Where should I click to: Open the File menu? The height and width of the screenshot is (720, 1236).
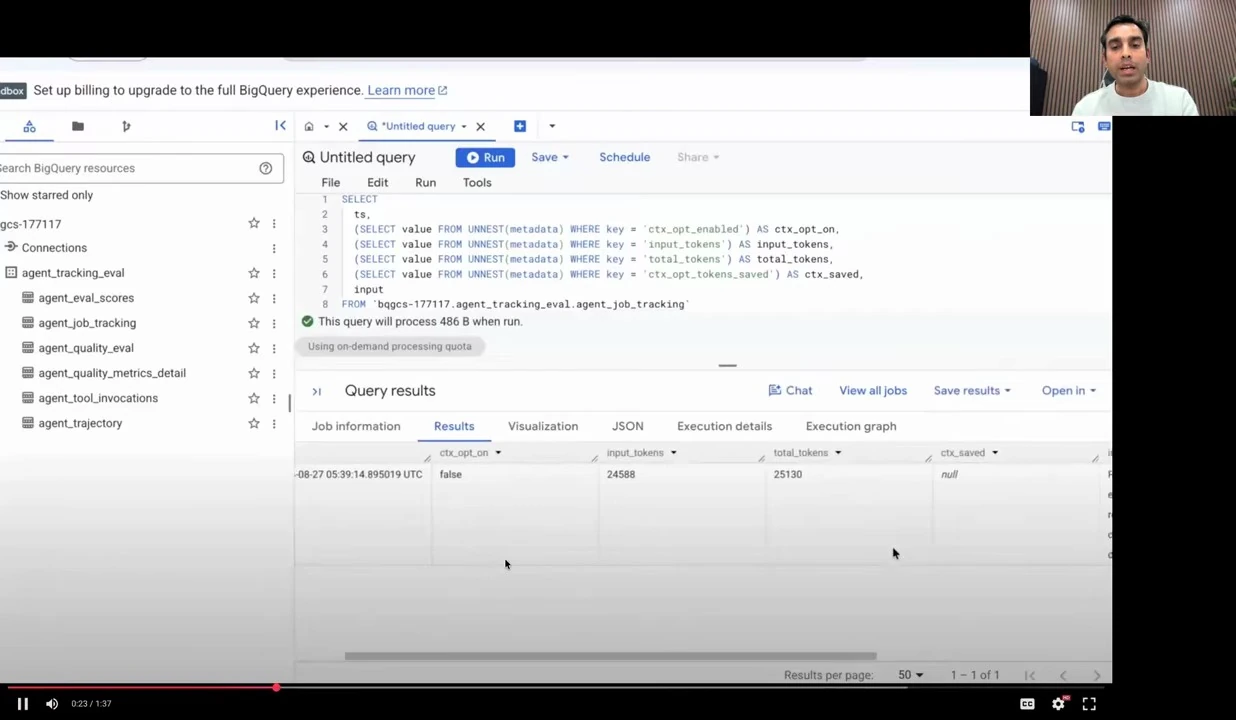click(330, 182)
